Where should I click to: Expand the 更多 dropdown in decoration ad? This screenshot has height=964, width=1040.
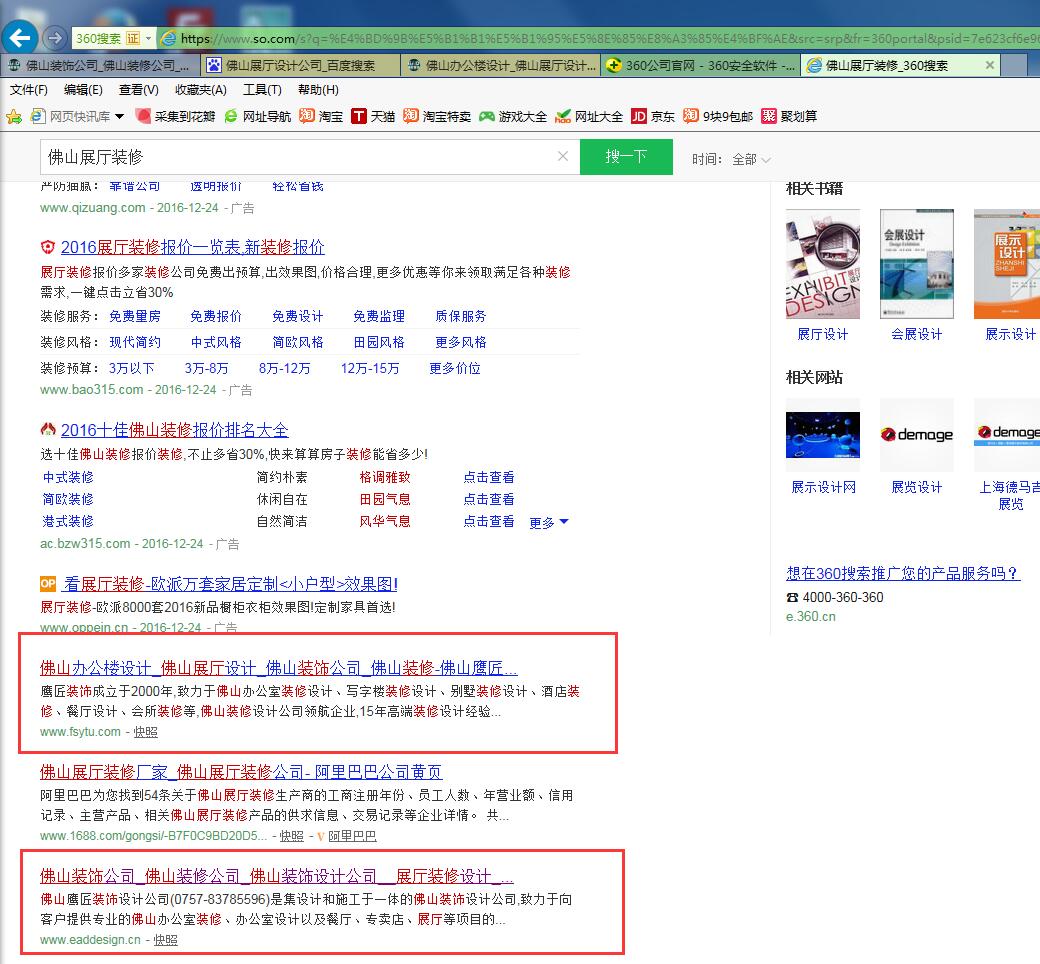coord(549,523)
